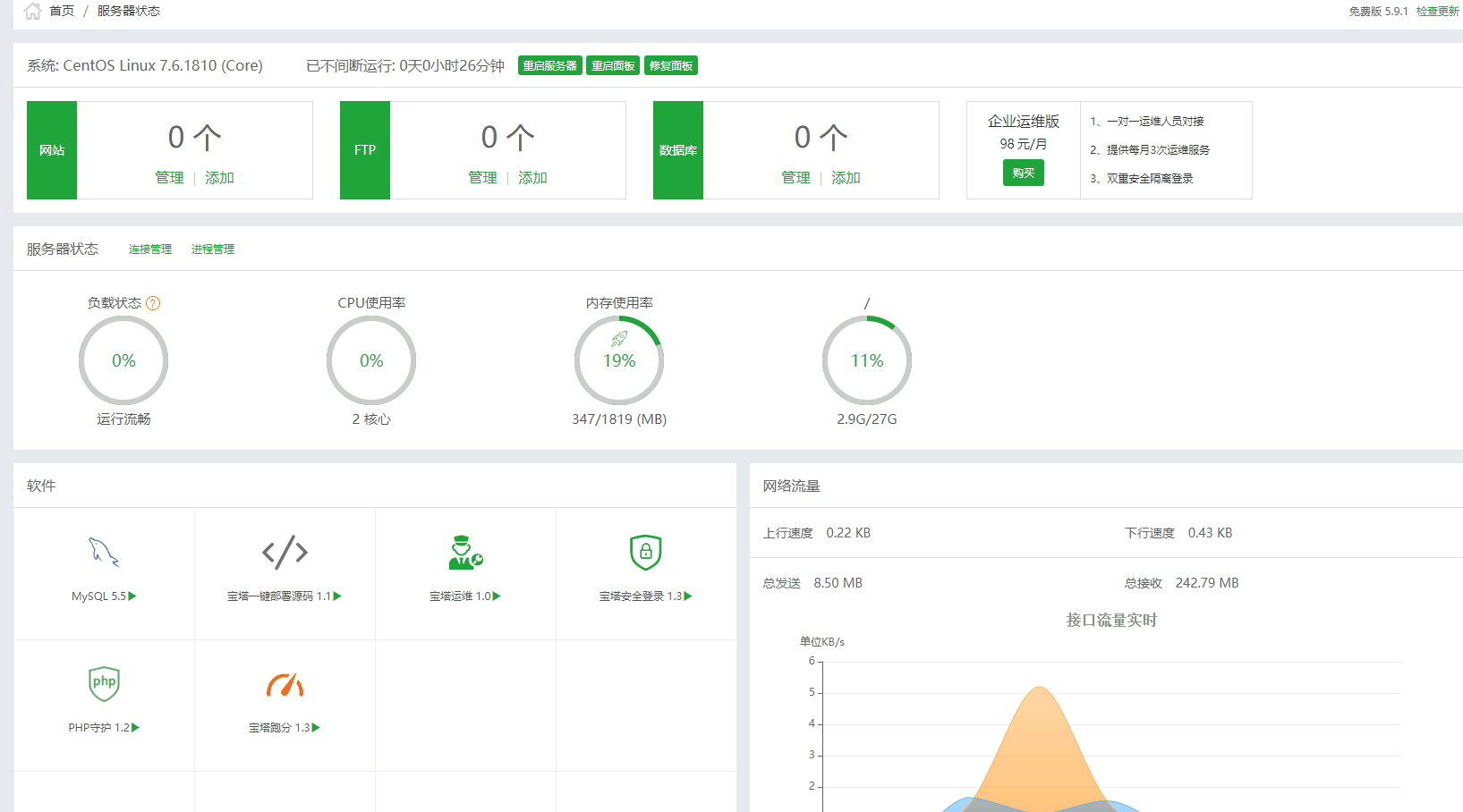Click the PHP守护 shield icon
The height and width of the screenshot is (812, 1463).
pos(104,683)
